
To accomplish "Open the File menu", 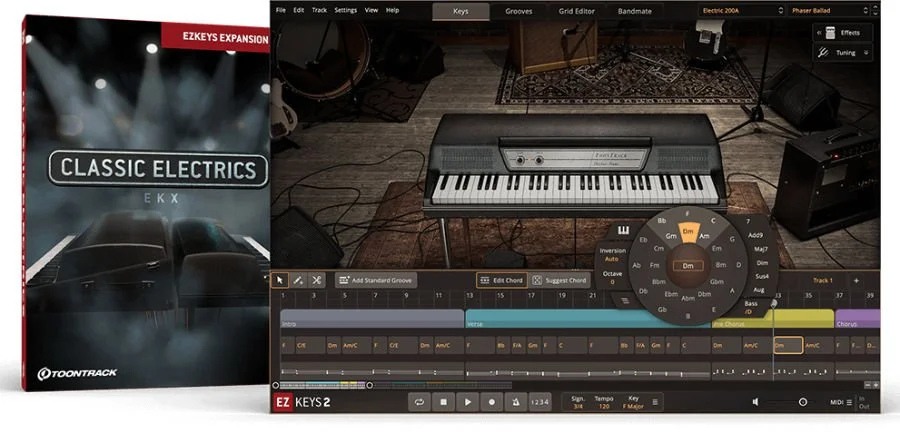I will point(281,10).
